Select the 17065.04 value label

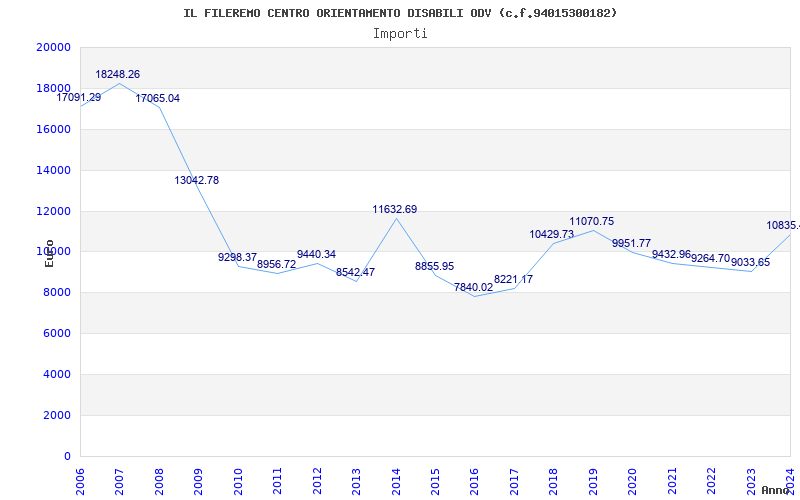click(x=157, y=98)
